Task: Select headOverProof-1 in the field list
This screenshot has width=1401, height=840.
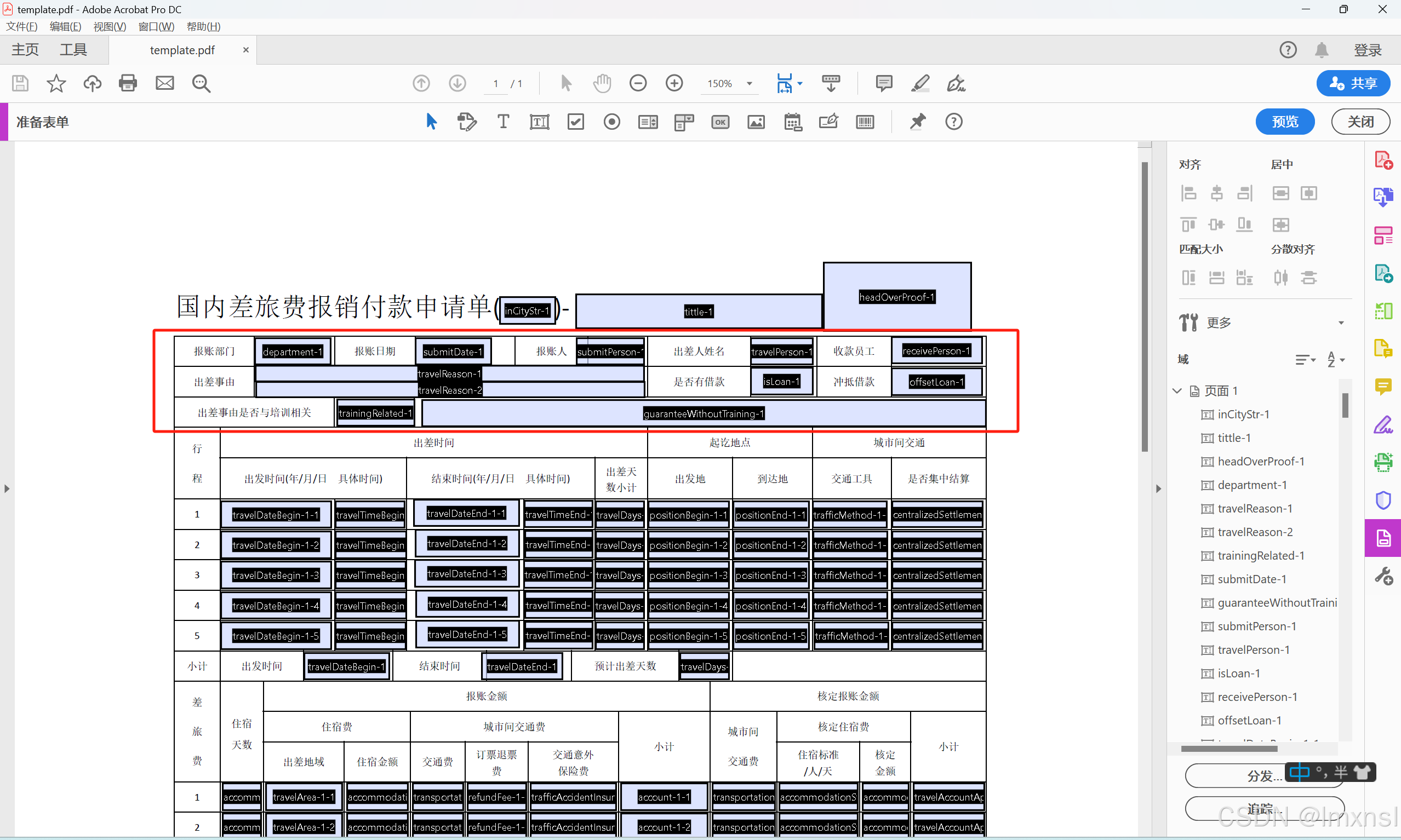Action: click(1261, 461)
